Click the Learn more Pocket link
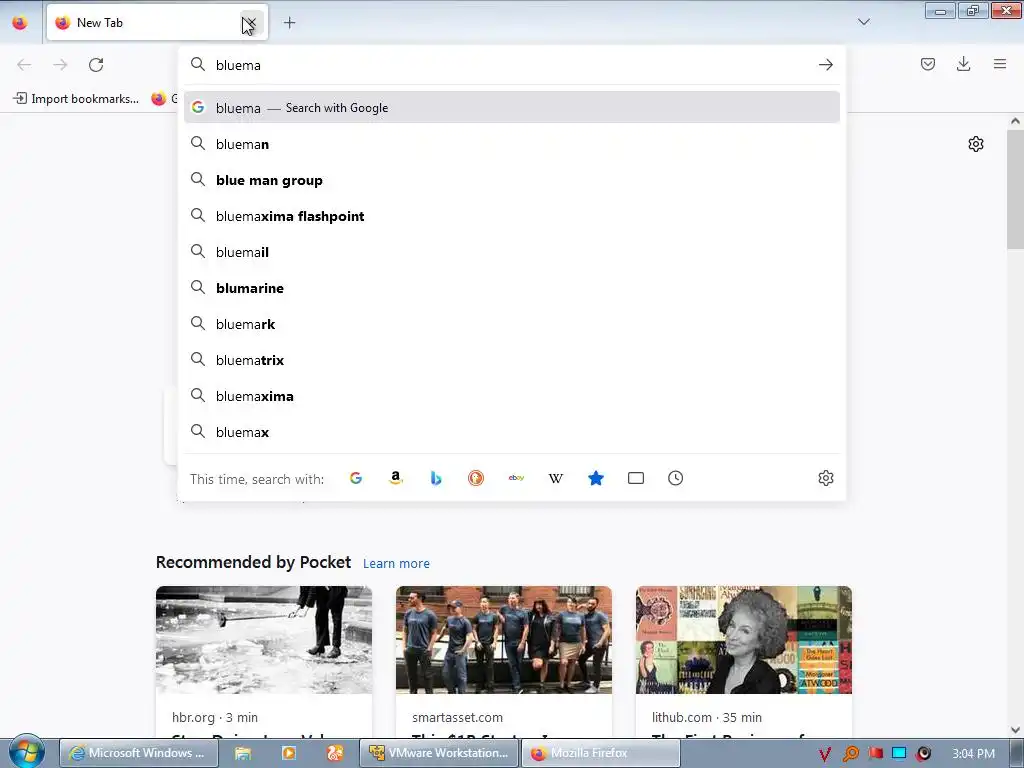The image size is (1024, 768). click(x=396, y=563)
